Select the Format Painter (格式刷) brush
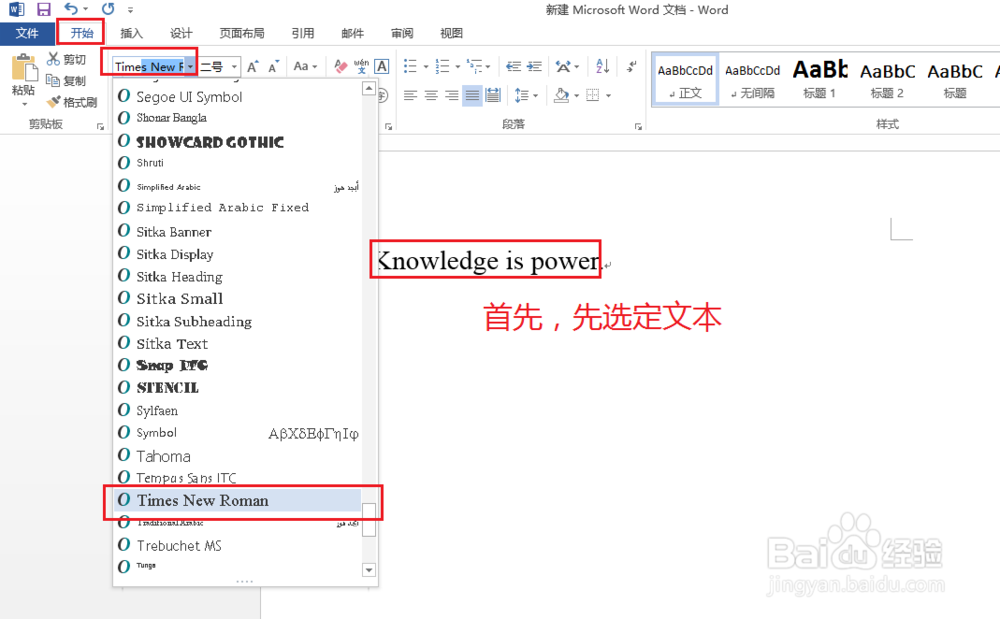Screen dimensions: 1000x619 [72, 102]
